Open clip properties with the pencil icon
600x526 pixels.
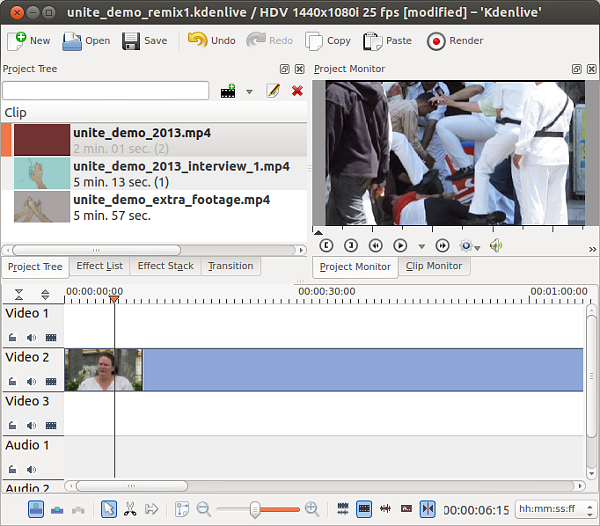(x=273, y=91)
